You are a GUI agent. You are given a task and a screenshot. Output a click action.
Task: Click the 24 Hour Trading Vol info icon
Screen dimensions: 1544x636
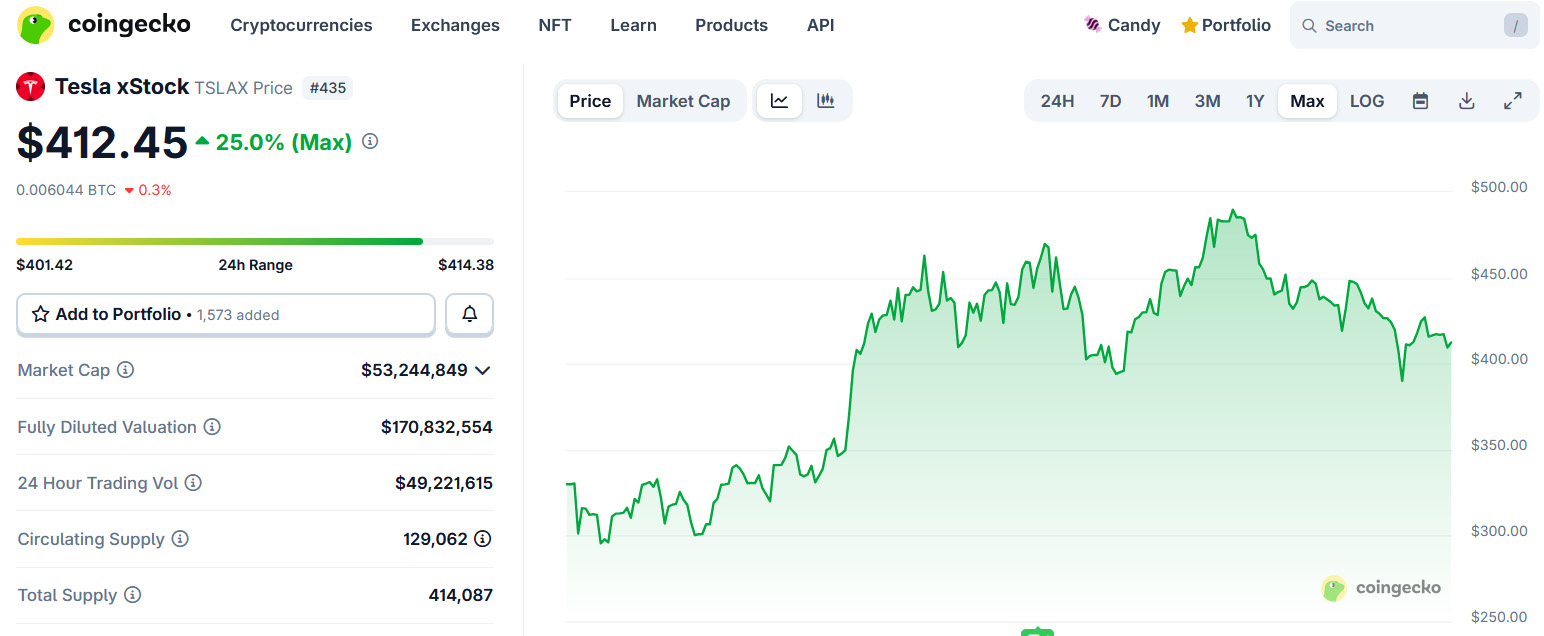tap(193, 483)
